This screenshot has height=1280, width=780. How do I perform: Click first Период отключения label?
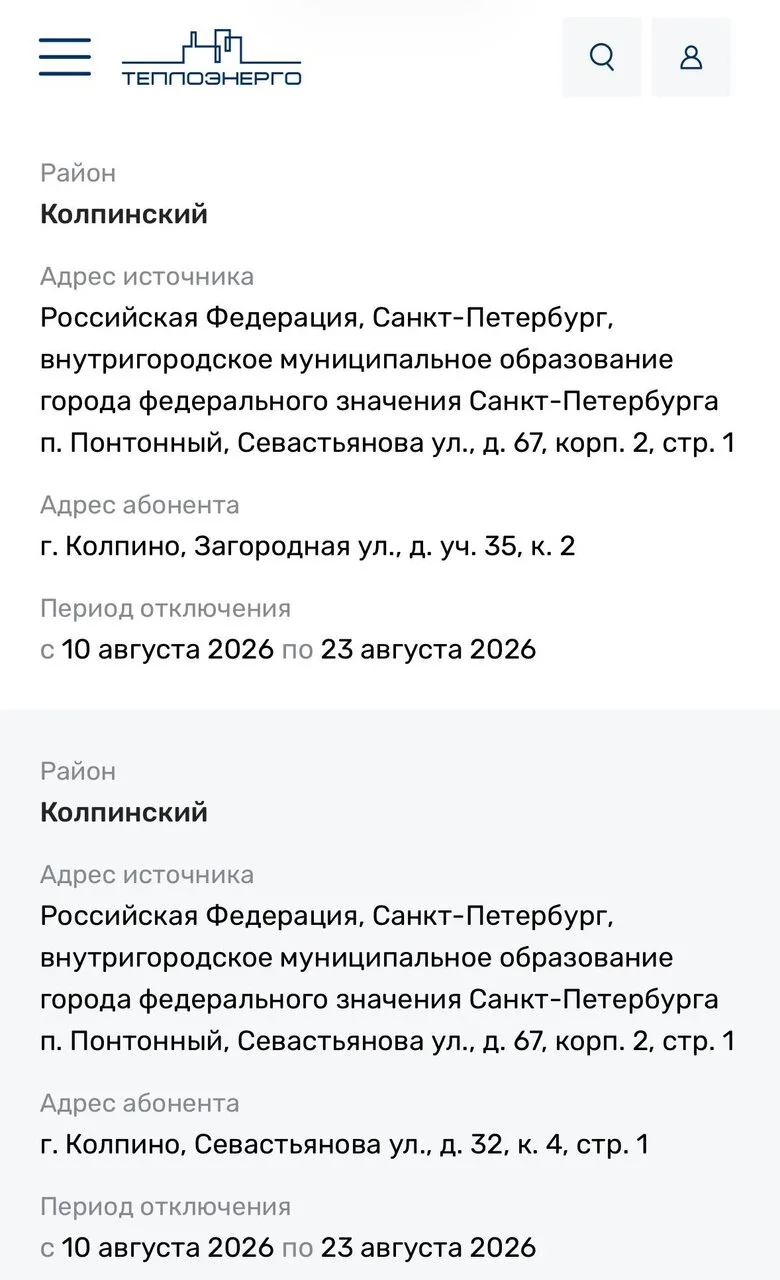click(x=165, y=608)
